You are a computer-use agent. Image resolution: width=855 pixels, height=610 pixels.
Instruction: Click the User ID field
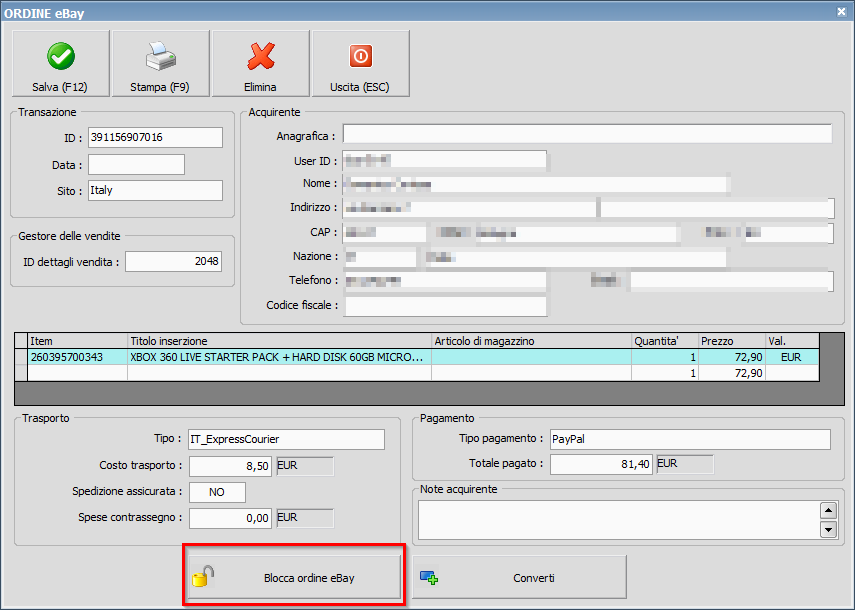tap(444, 160)
